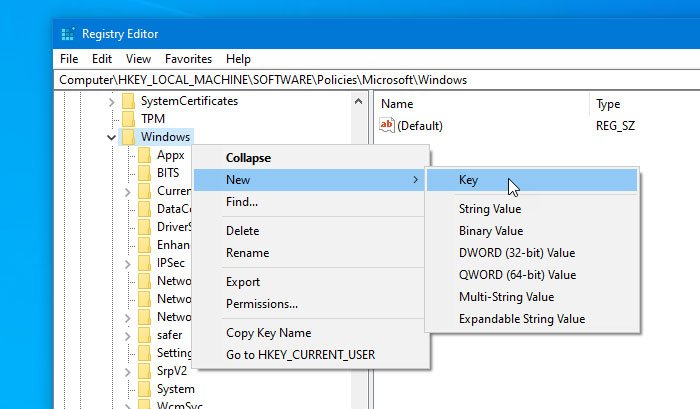700x409 pixels.
Task: Open the View menu
Action: 138,59
